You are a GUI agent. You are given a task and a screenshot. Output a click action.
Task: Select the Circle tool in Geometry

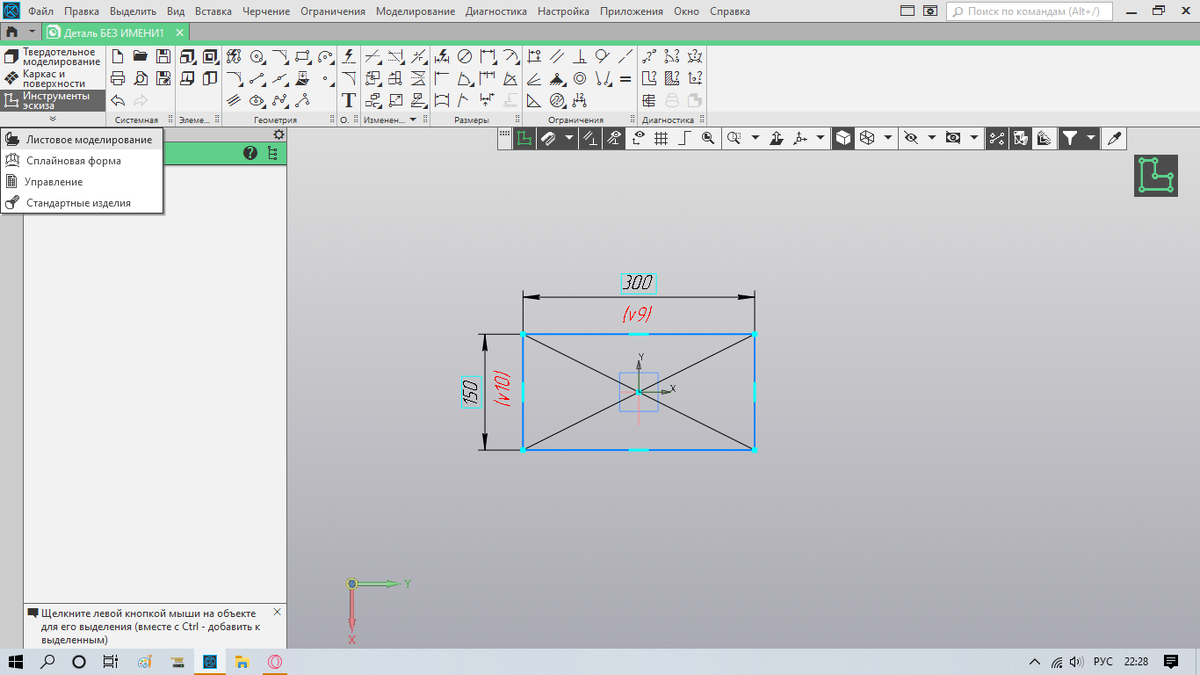coord(257,56)
